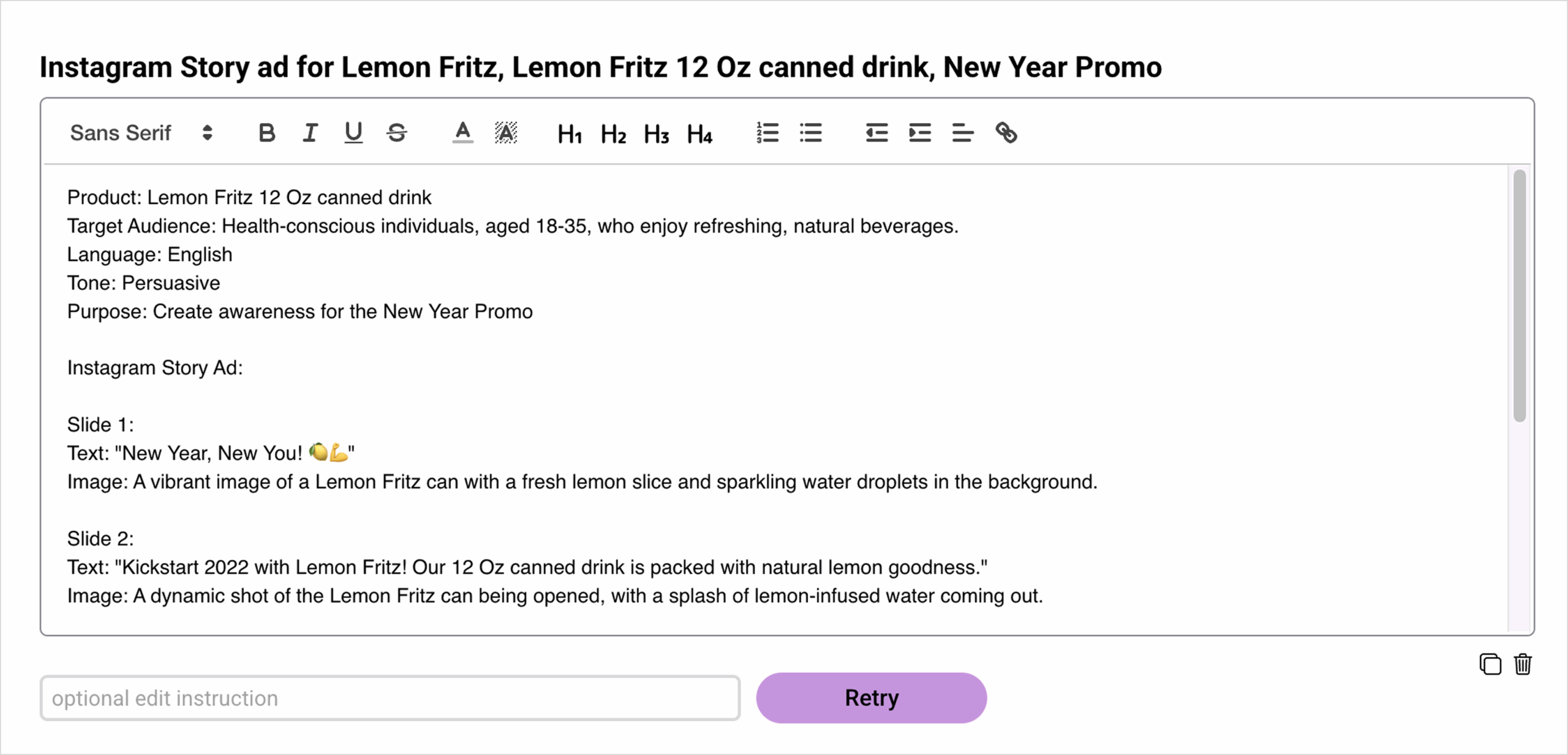Apply Heading 4 style
The height and width of the screenshot is (755, 1568).
click(x=699, y=134)
